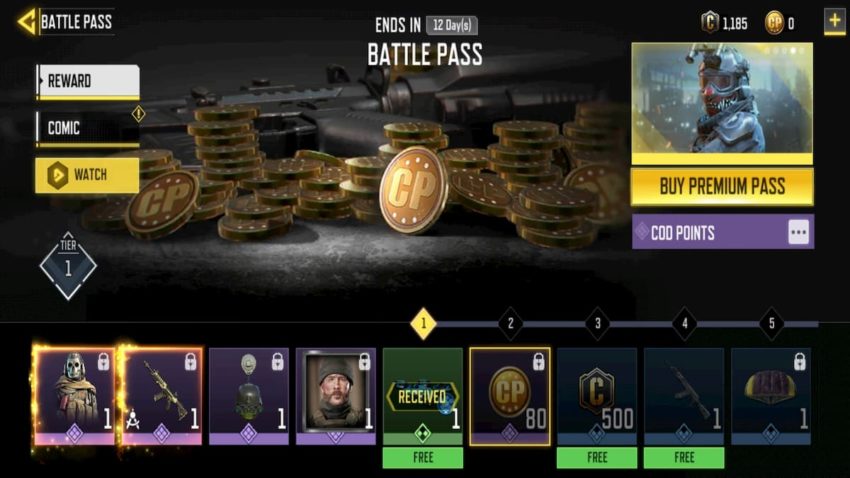The width and height of the screenshot is (850, 478).
Task: Click the Tier 1 diamond badge
Action: [x=68, y=266]
